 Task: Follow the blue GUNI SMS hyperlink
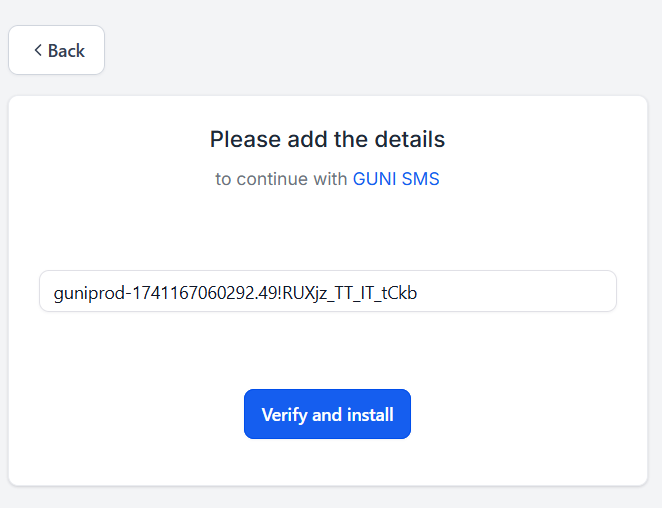pyautogui.click(x=396, y=179)
